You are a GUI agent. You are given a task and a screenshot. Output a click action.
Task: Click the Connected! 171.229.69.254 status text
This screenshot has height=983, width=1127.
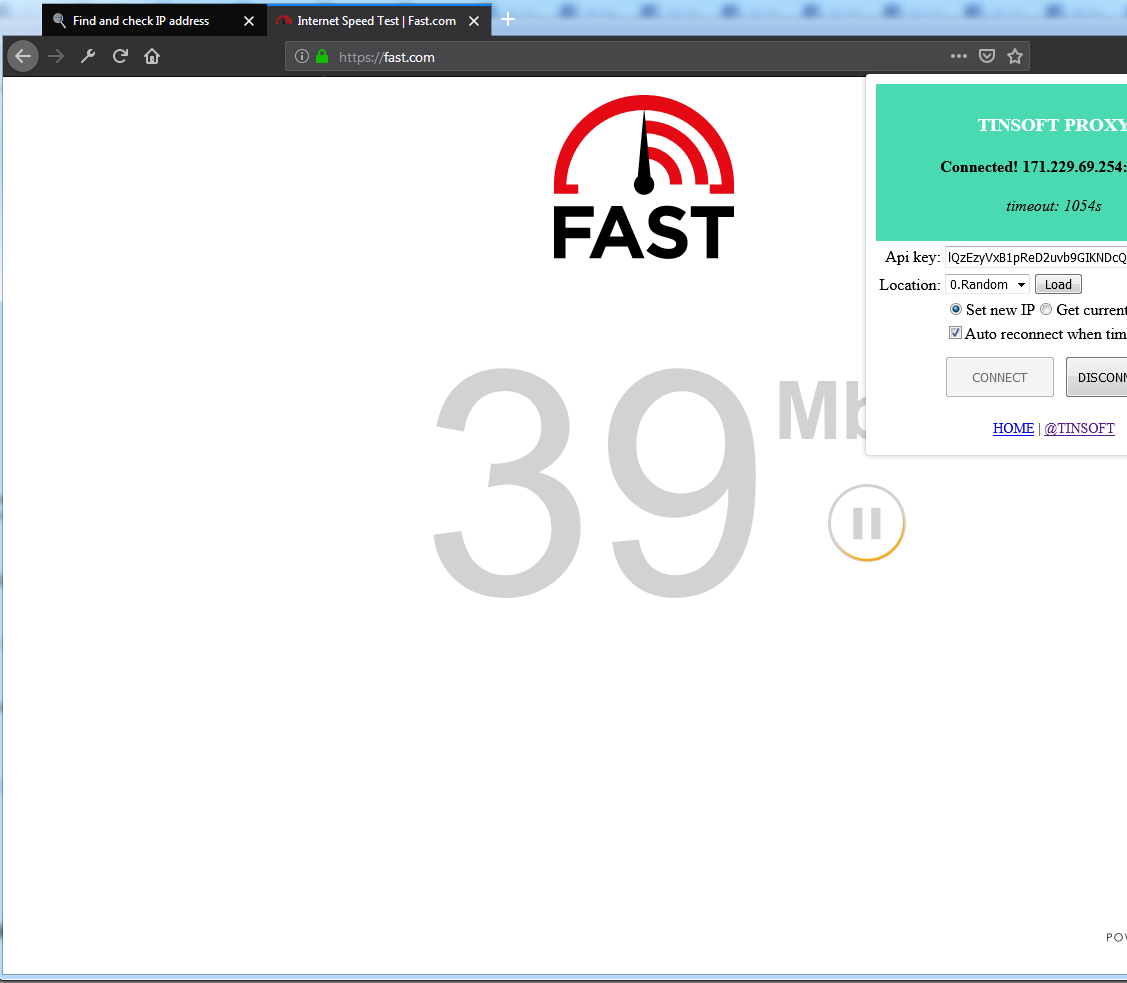(x=1034, y=167)
